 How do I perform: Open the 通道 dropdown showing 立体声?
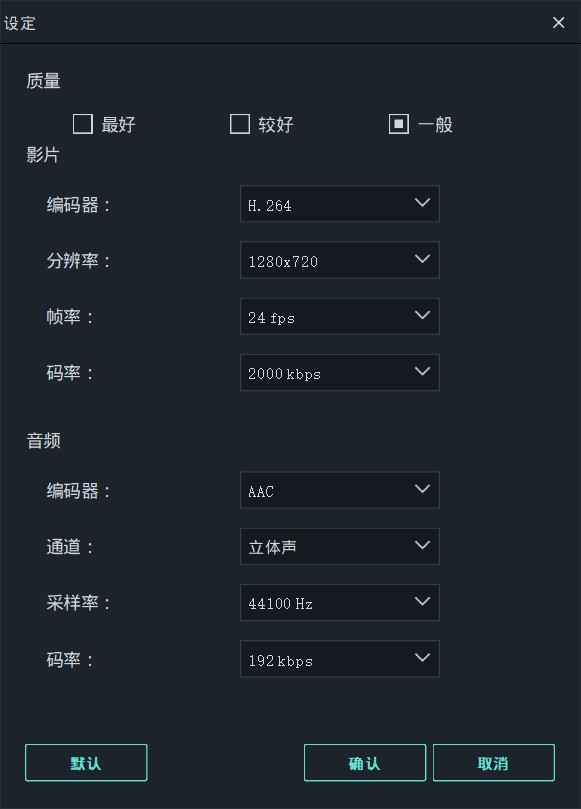point(339,546)
